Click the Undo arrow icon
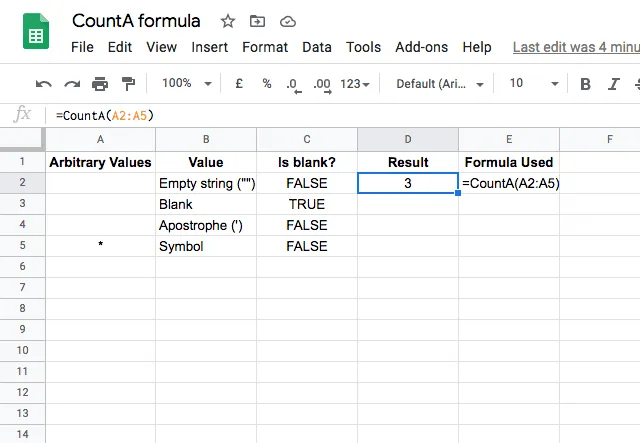640x443 pixels. 44,84
